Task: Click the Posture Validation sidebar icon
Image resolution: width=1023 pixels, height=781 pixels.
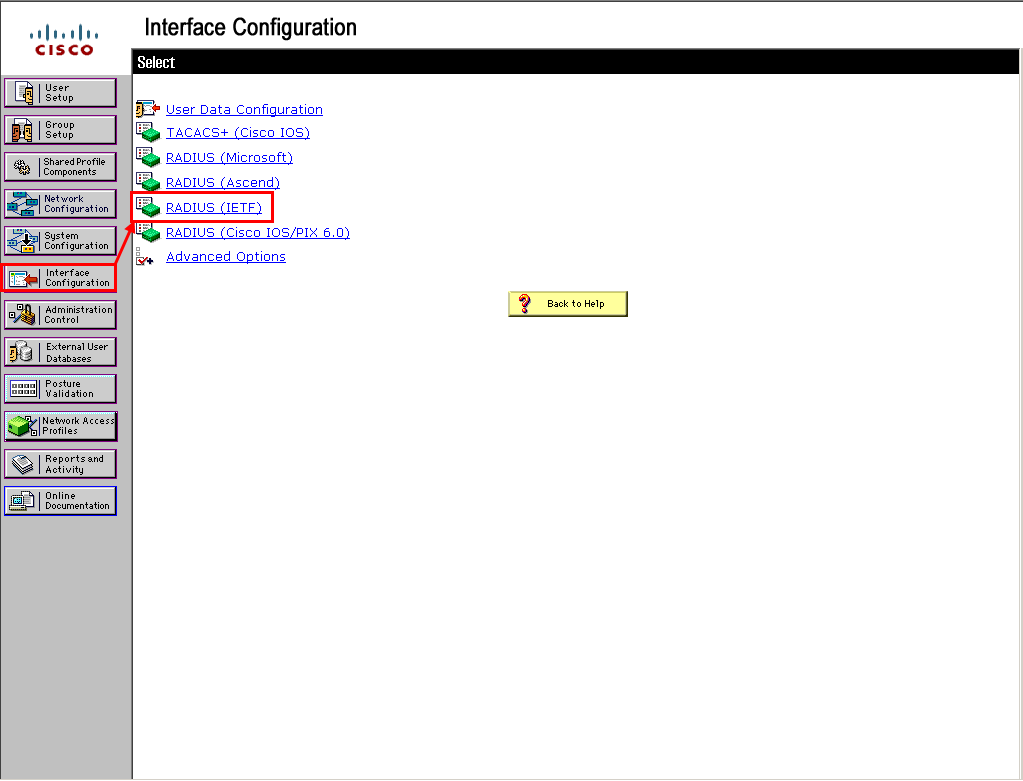Action: pyautogui.click(x=23, y=390)
